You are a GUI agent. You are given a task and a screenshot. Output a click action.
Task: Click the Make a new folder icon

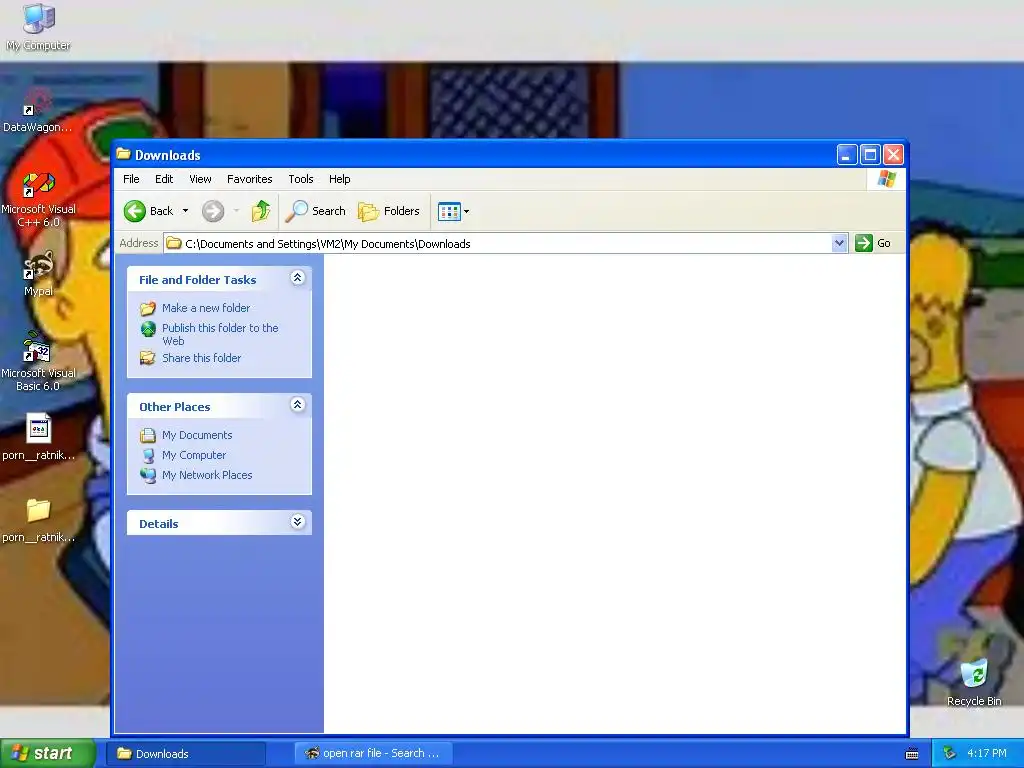click(x=148, y=308)
